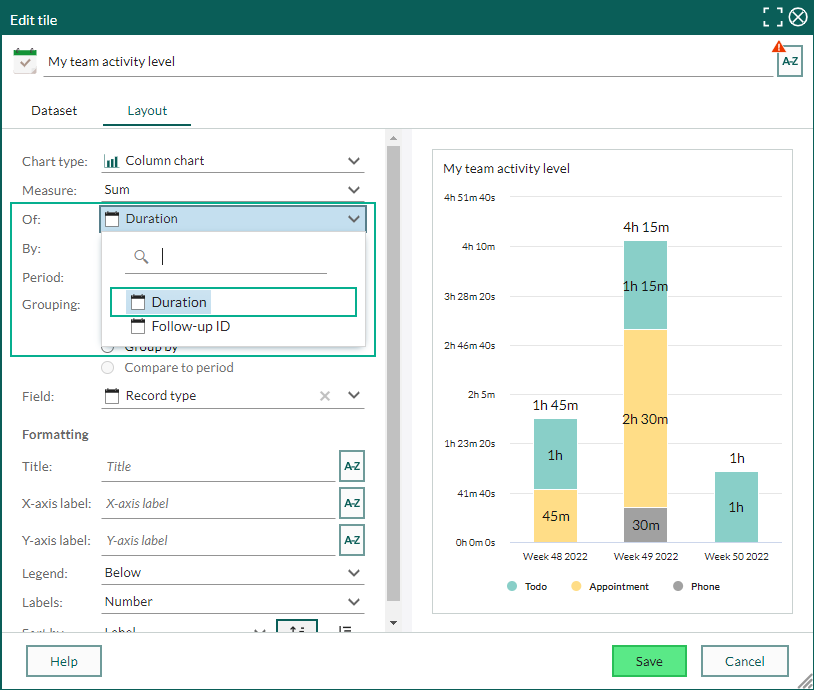Open the Legend position dropdown
Viewport: 814px width, 690px height.
click(x=233, y=573)
